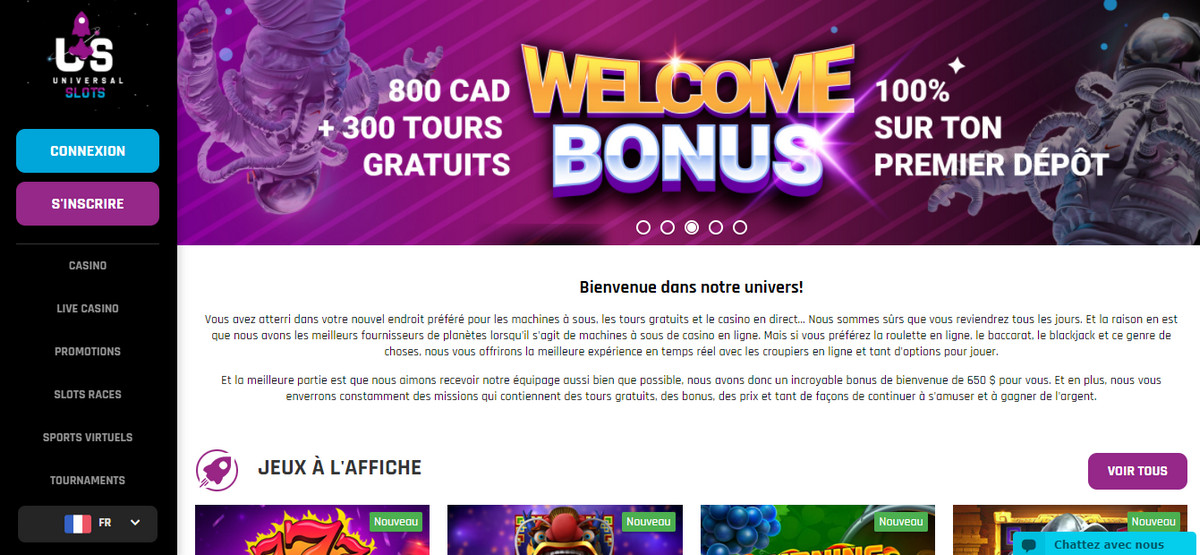Screen dimensions: 1200x555
Task: Select the fourth carousel slide dot
Action: point(716,227)
